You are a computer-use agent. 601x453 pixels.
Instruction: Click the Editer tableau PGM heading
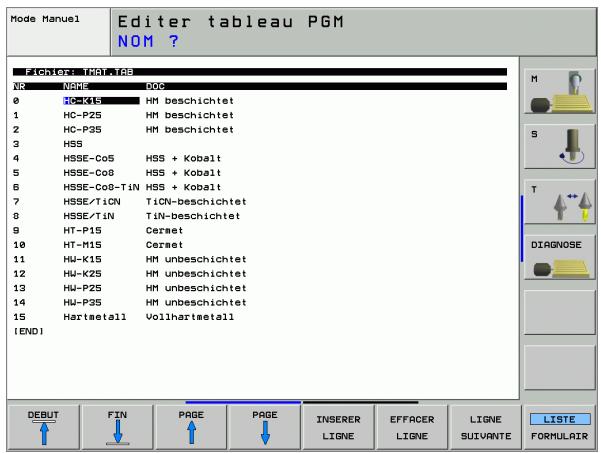tap(230, 21)
